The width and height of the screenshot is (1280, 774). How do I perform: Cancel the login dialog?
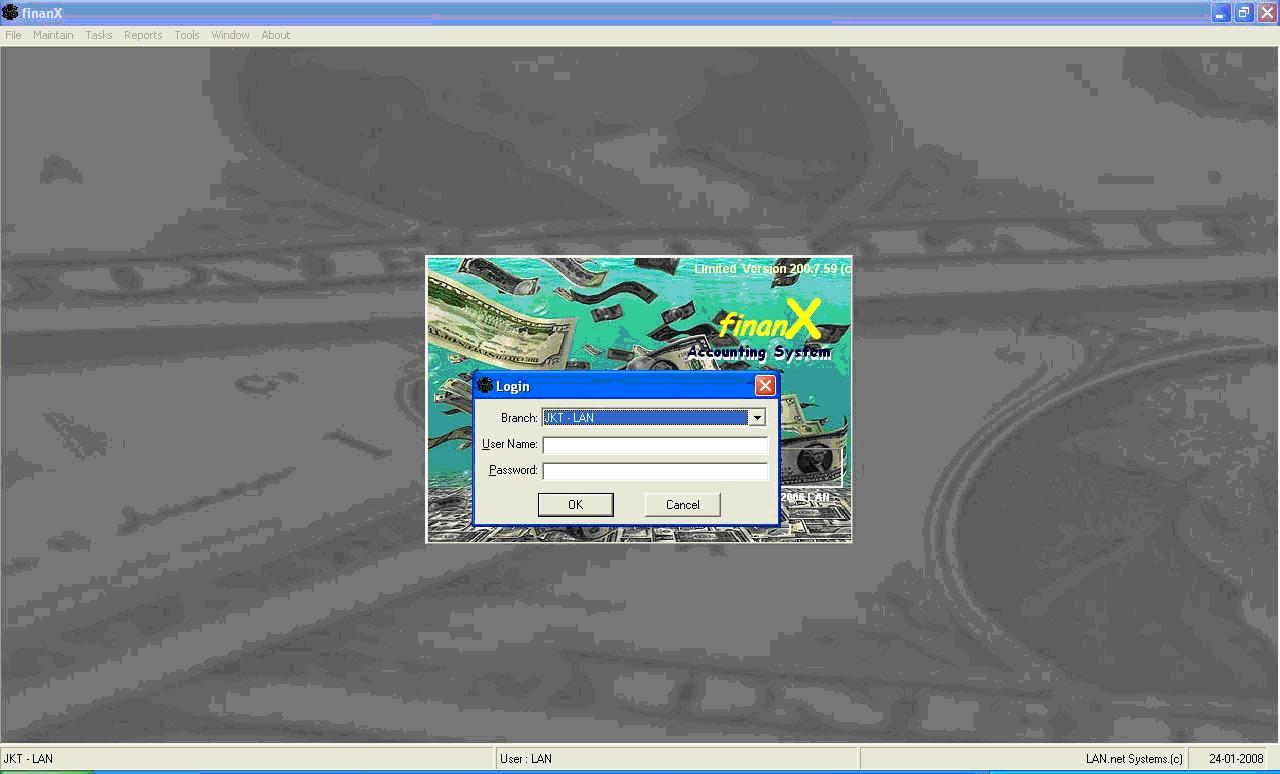682,505
